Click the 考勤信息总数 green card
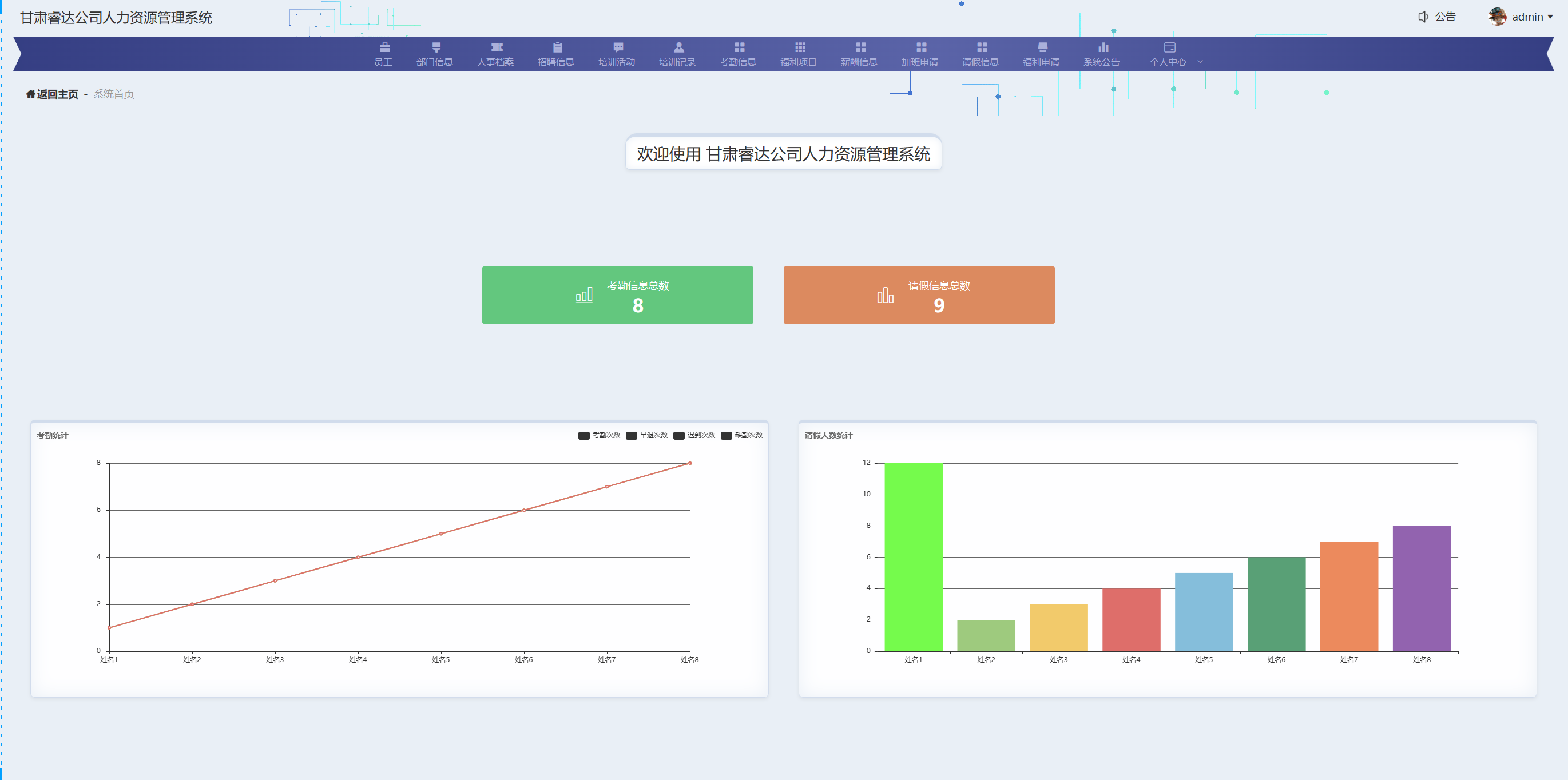1568x780 pixels. (617, 295)
